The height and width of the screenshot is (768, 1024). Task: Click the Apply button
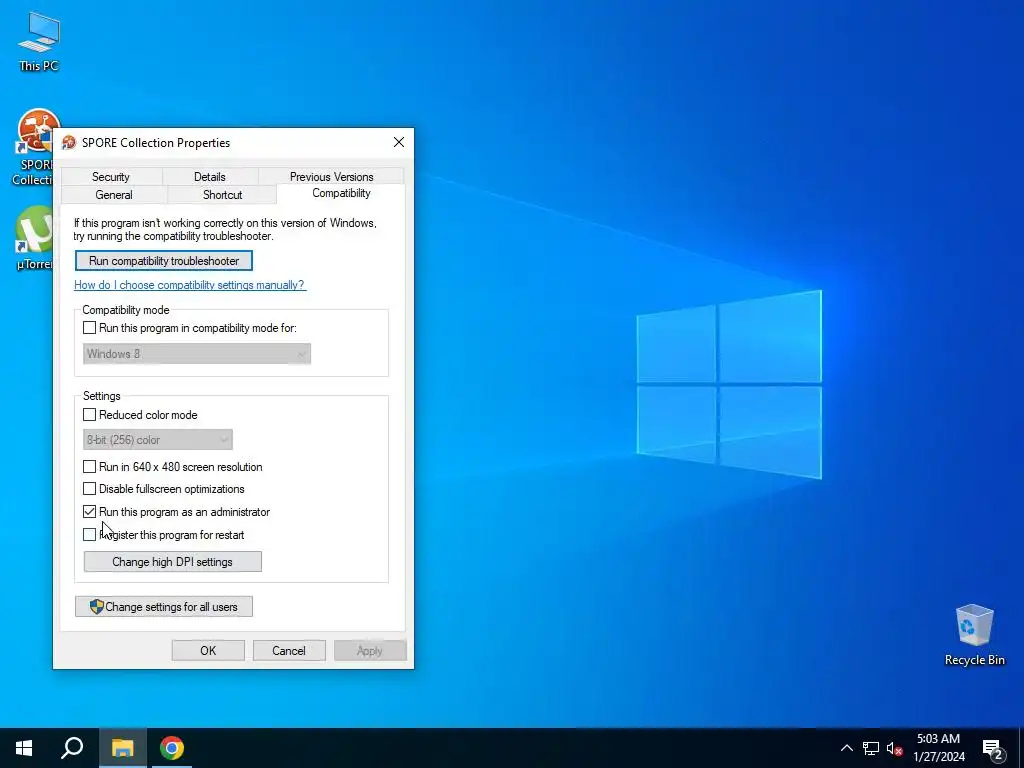[x=370, y=650]
